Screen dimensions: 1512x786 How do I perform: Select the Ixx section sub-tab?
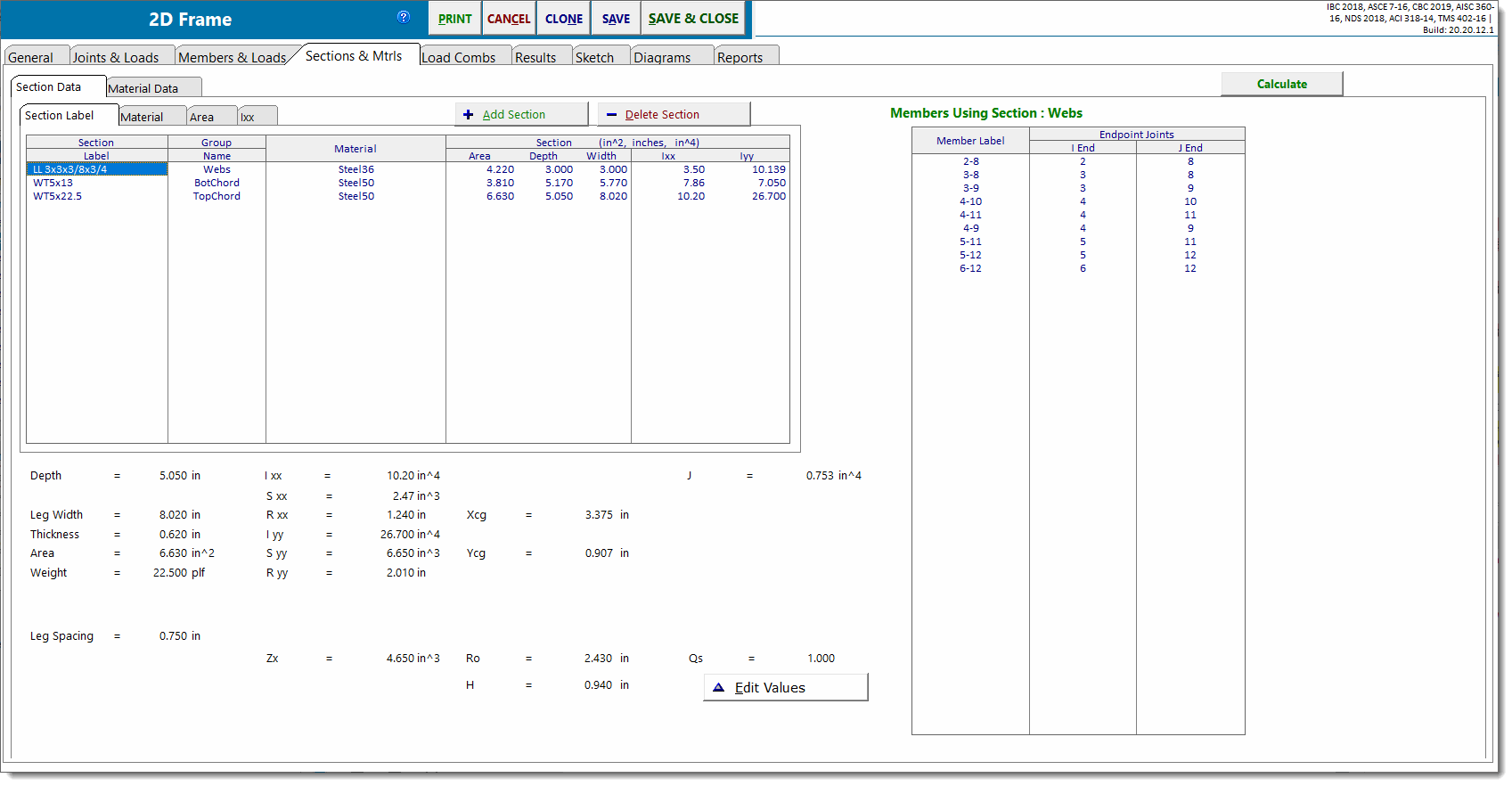(248, 117)
